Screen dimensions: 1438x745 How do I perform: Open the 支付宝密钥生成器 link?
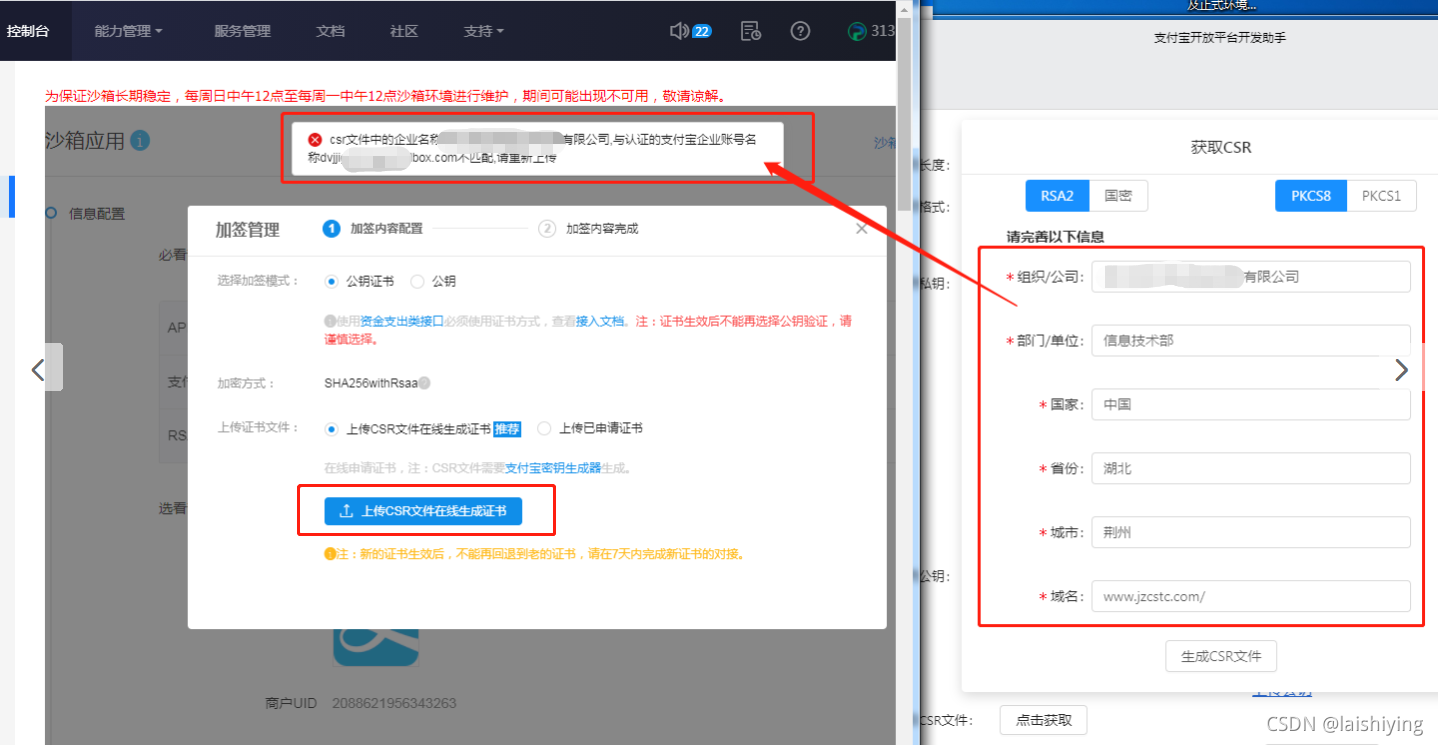coord(553,468)
